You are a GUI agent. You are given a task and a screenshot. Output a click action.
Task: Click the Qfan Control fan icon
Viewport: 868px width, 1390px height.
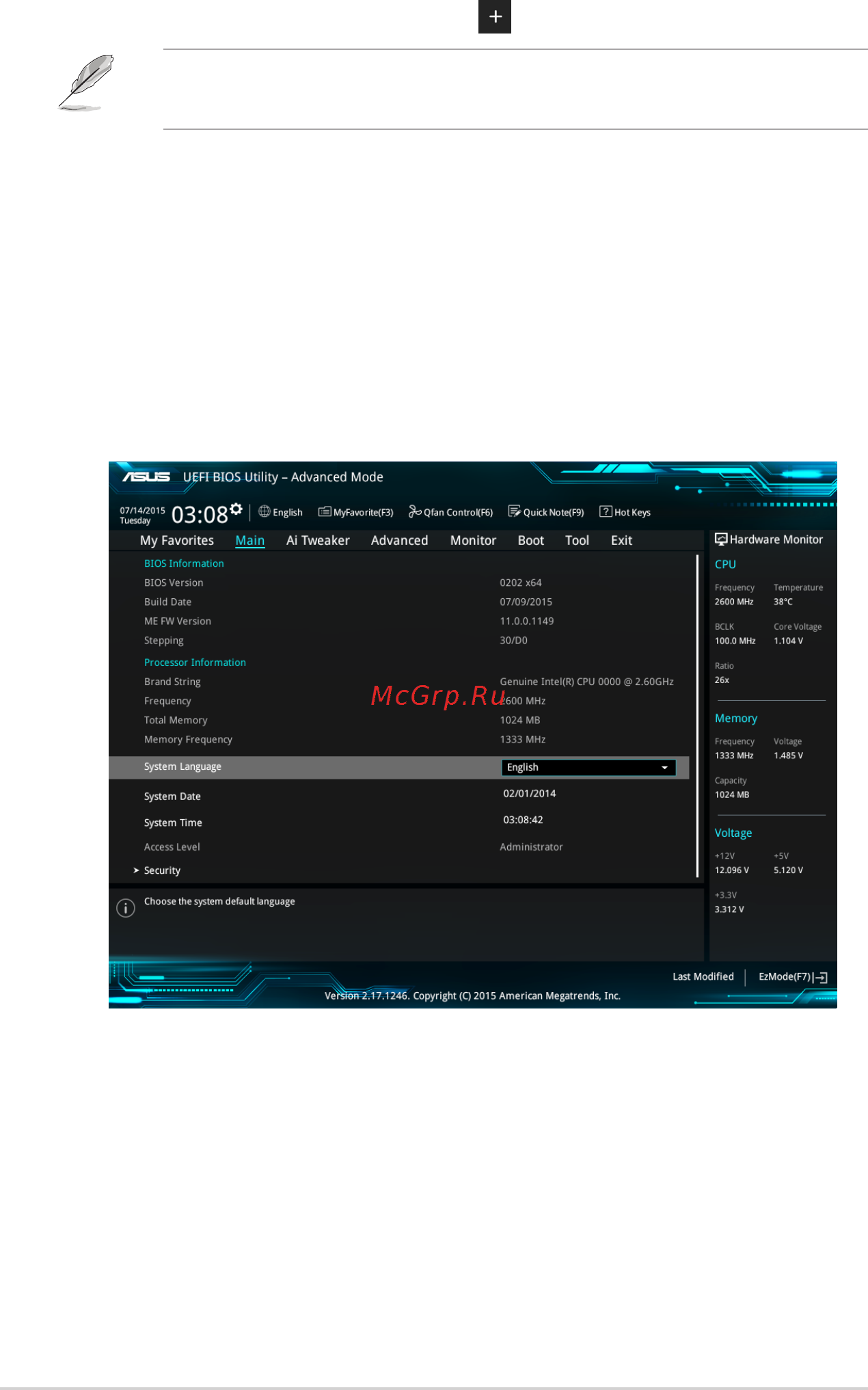[x=415, y=511]
